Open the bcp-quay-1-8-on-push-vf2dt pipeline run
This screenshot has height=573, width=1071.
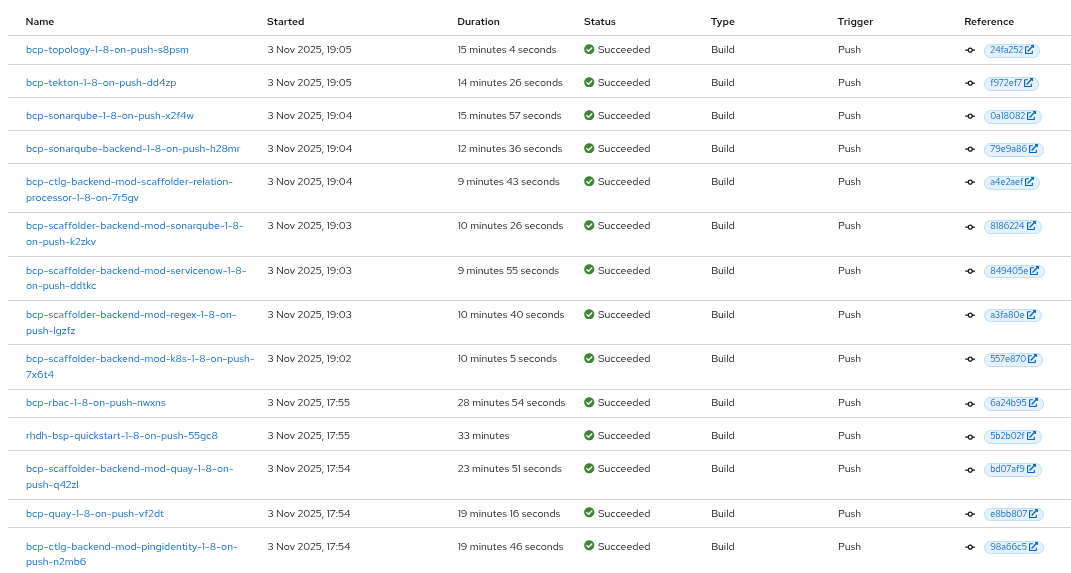point(95,514)
